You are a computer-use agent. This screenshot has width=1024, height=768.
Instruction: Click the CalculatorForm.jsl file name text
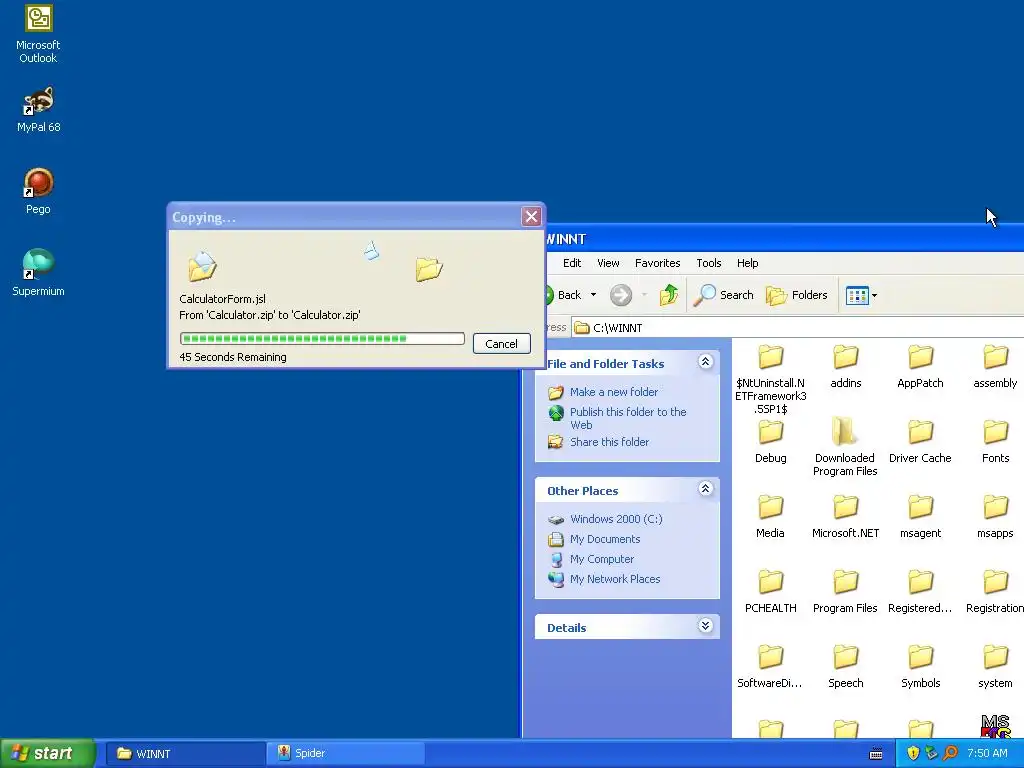[x=223, y=299]
